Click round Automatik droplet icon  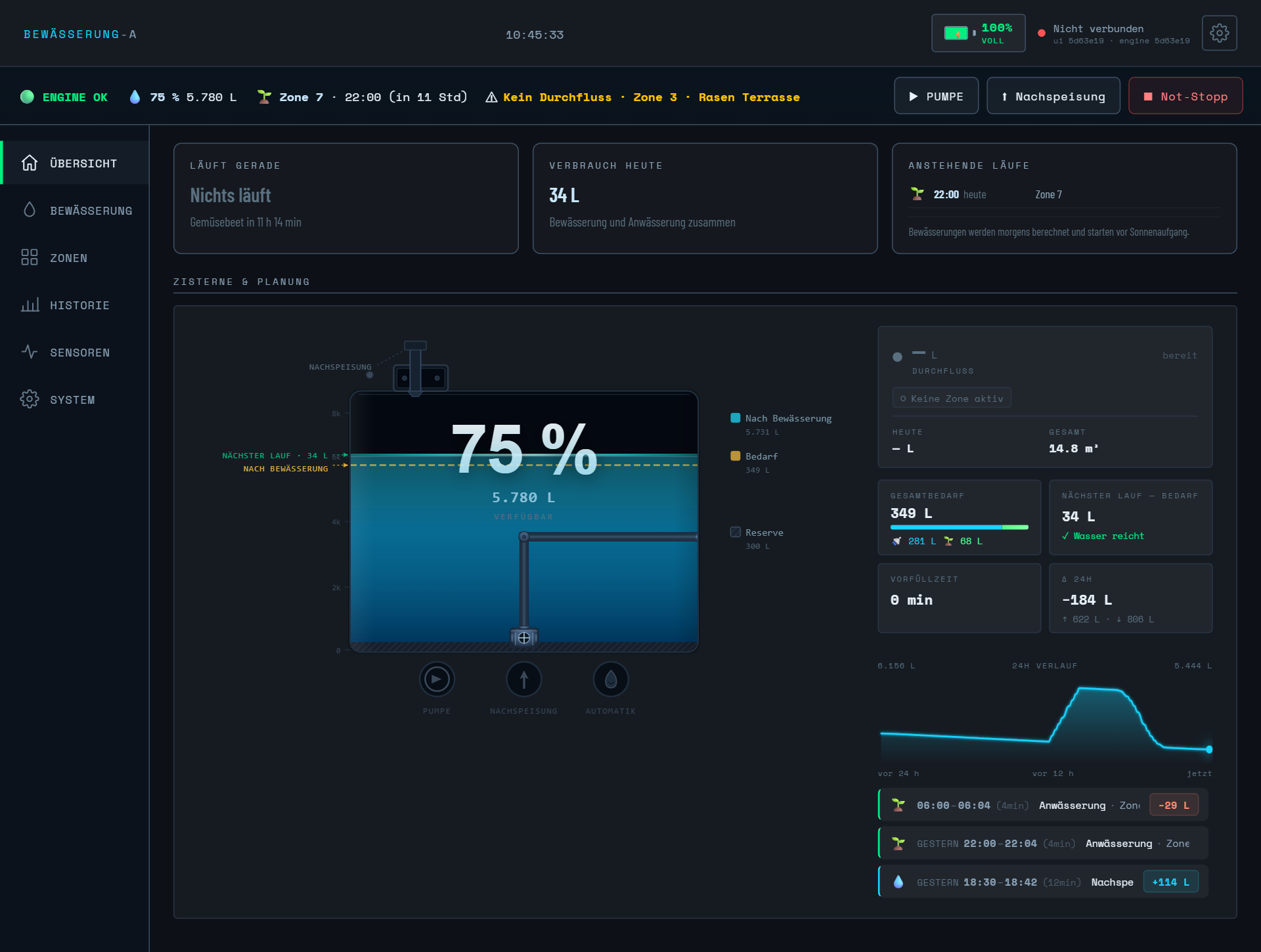point(610,679)
